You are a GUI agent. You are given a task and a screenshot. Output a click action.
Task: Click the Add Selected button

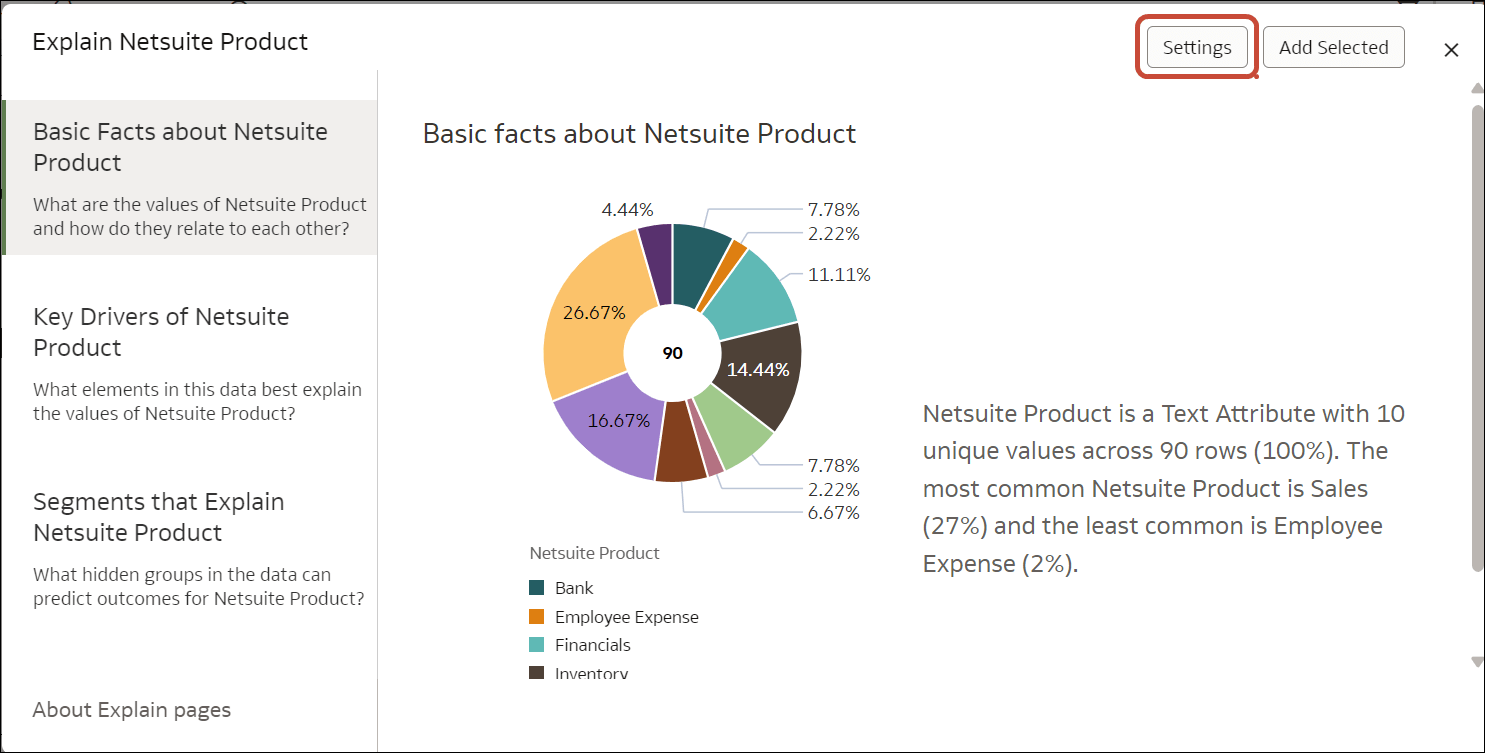point(1333,48)
